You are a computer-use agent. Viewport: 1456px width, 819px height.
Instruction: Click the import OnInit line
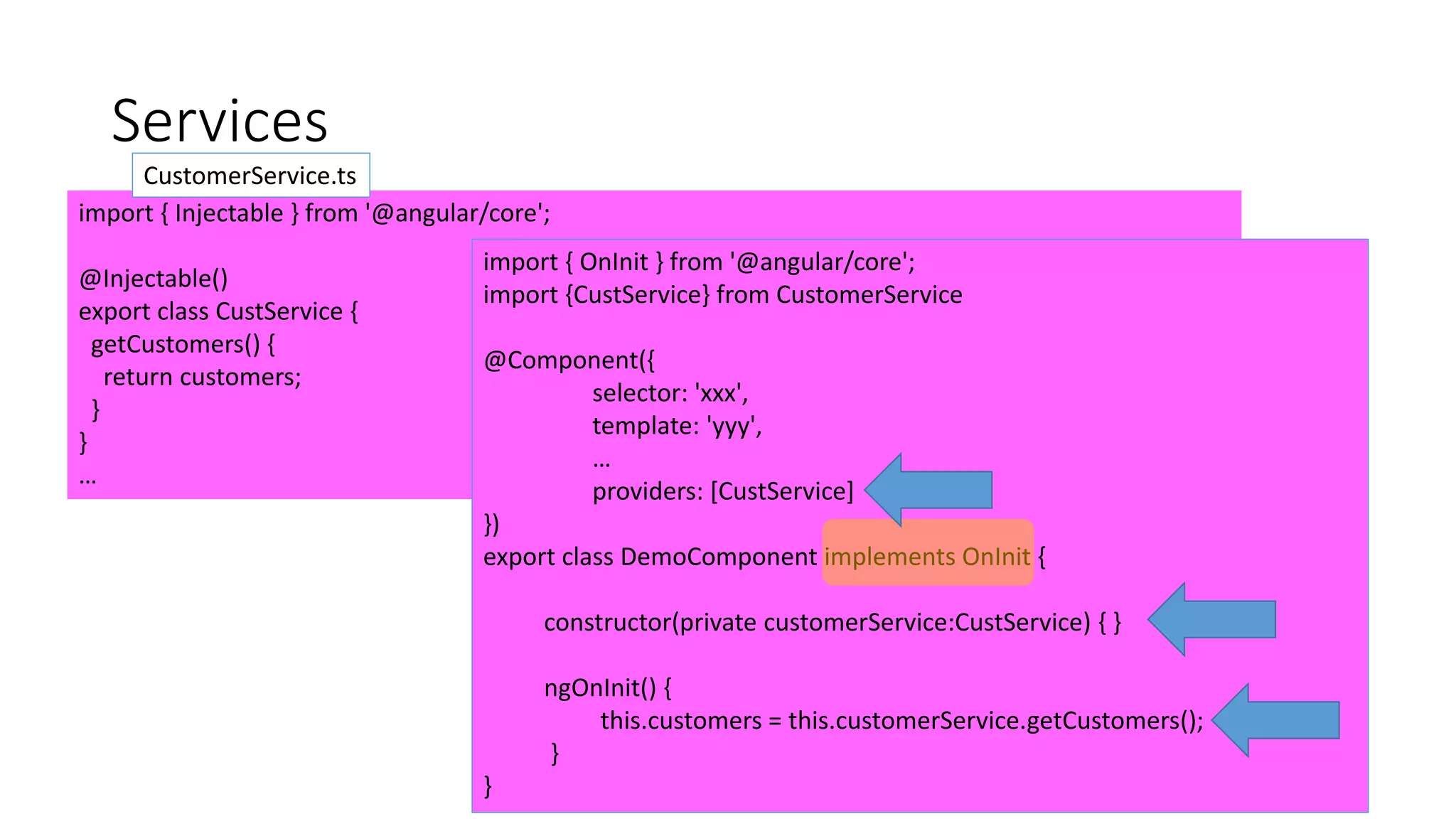699,262
